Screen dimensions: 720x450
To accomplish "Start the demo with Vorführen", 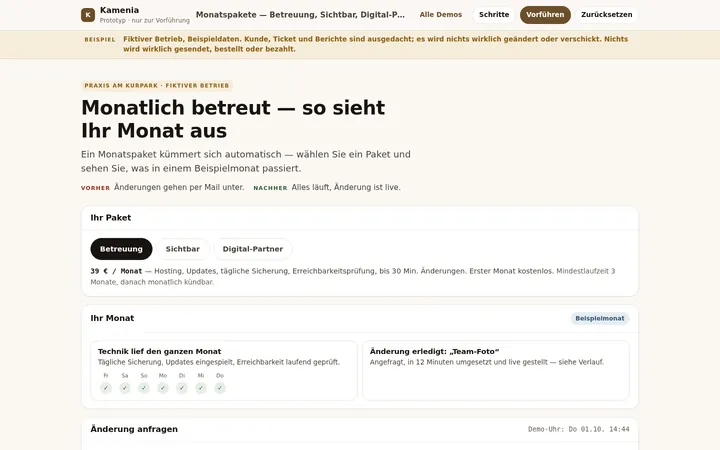I will [545, 15].
